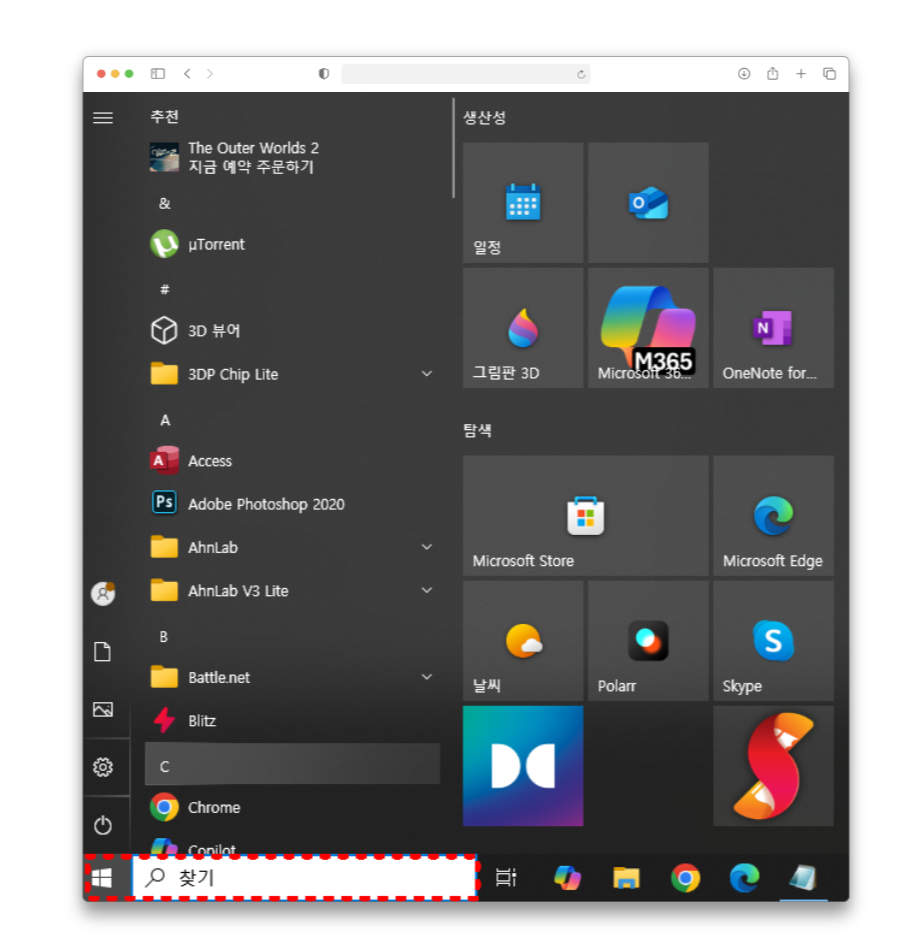Click The Outer Worlds 2 recommendation

tap(292, 157)
